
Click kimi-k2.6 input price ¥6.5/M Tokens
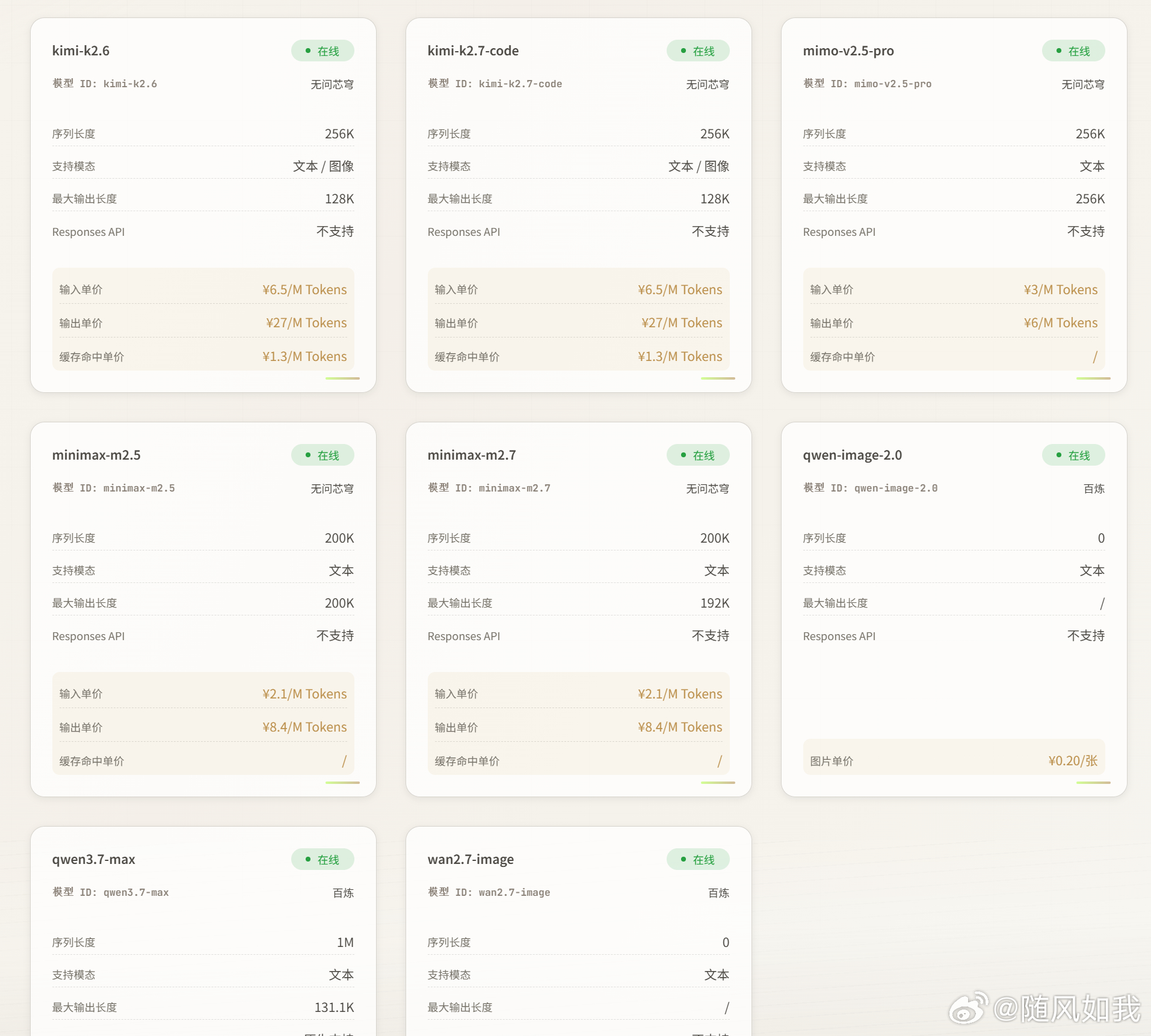304,289
